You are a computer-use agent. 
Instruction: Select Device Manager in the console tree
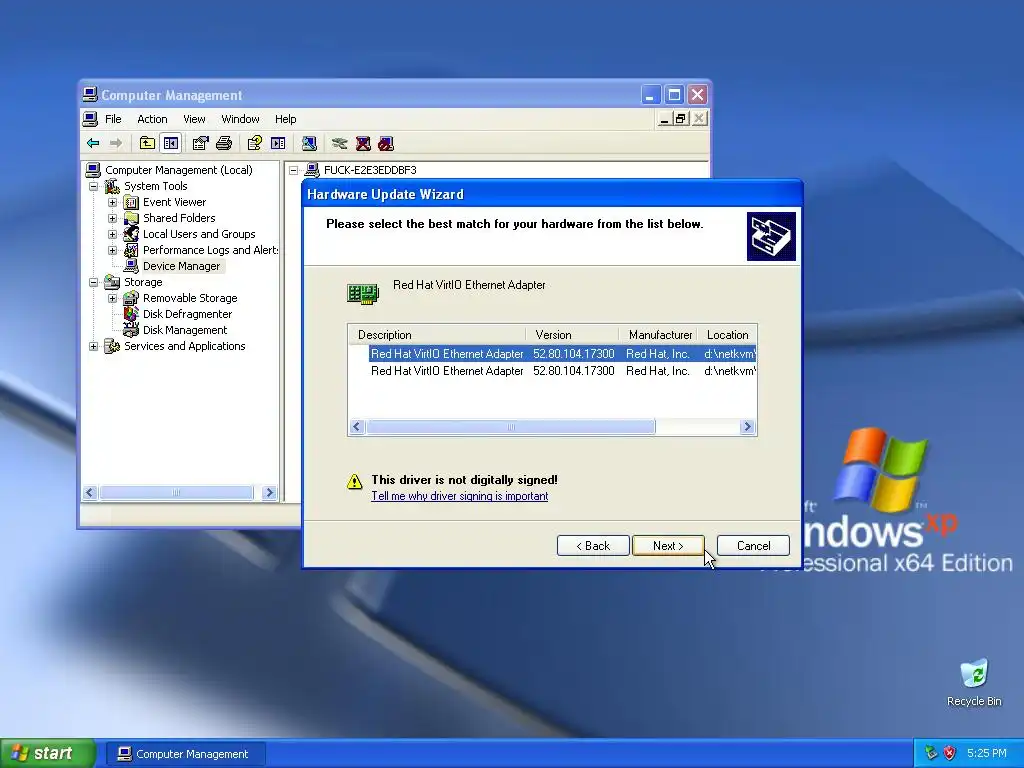[x=182, y=266]
